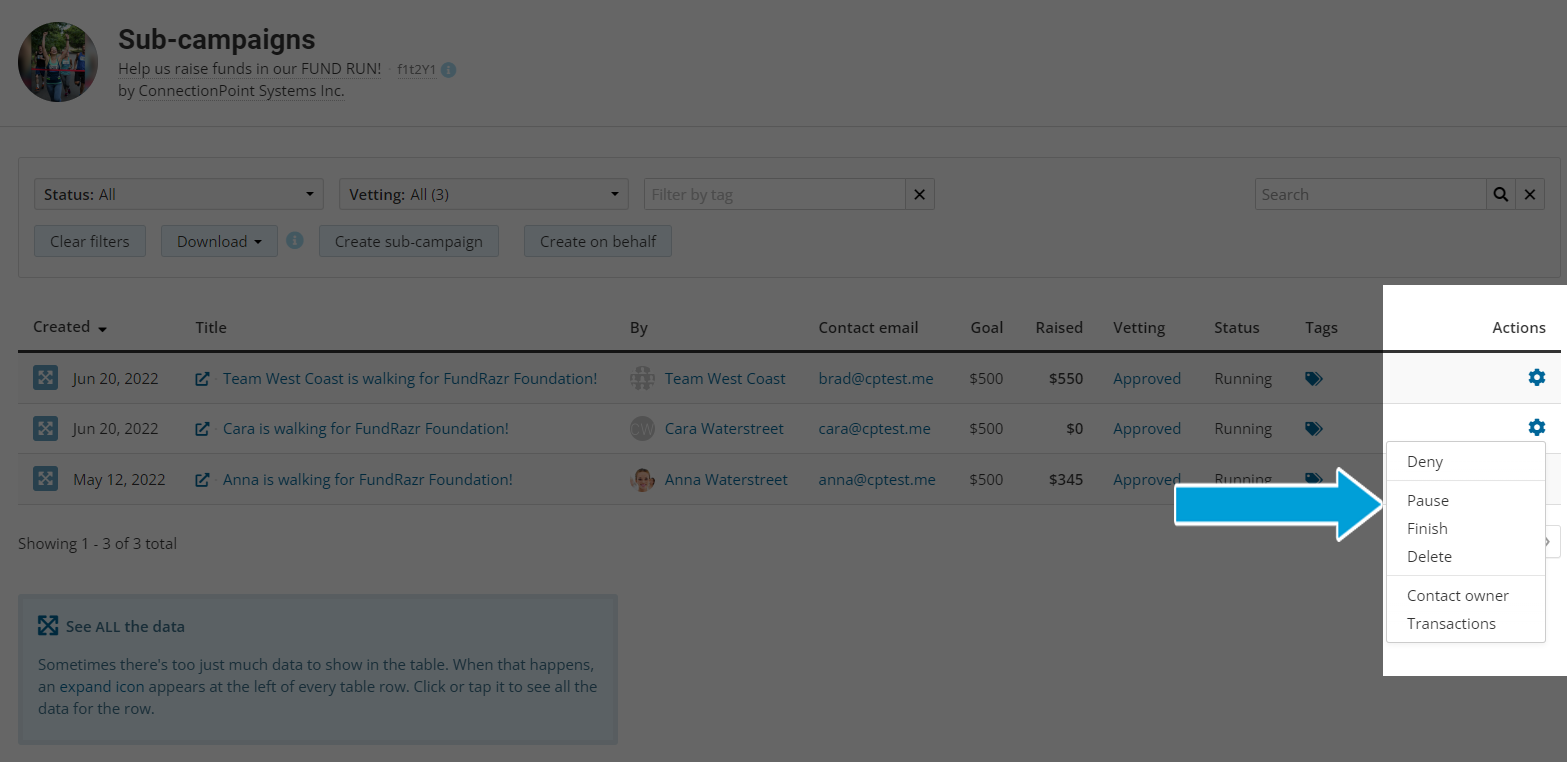This screenshot has width=1567, height=762.
Task: Click the Create sub-campaign button
Action: [408, 241]
